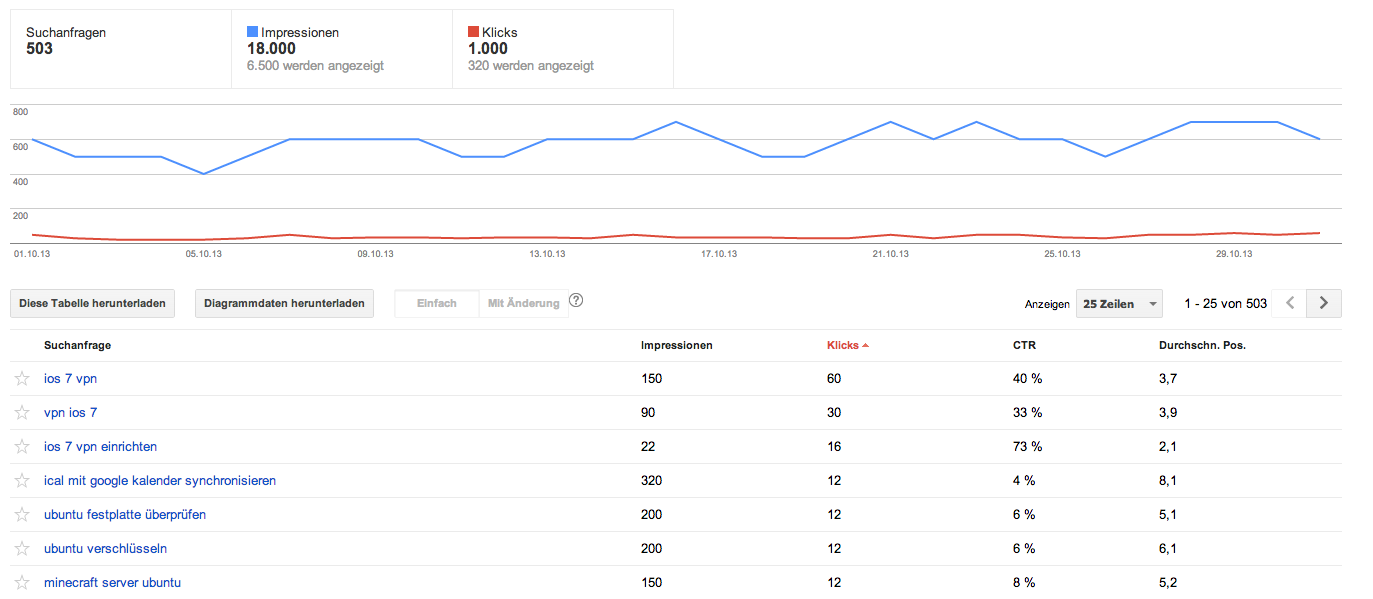1373x599 pixels.
Task: Select the Klicks metric tab
Action: (x=562, y=49)
